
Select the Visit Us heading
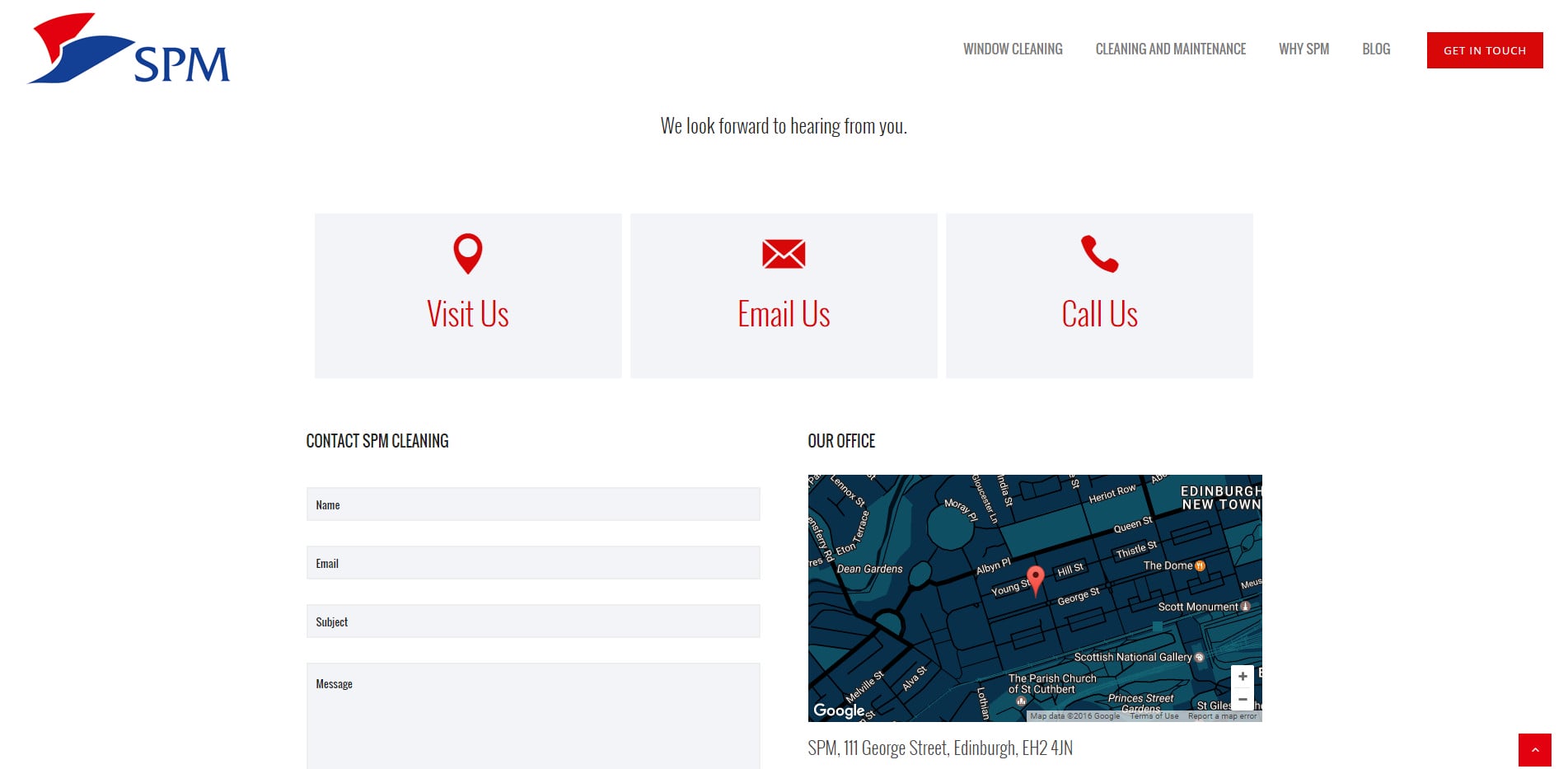[468, 314]
